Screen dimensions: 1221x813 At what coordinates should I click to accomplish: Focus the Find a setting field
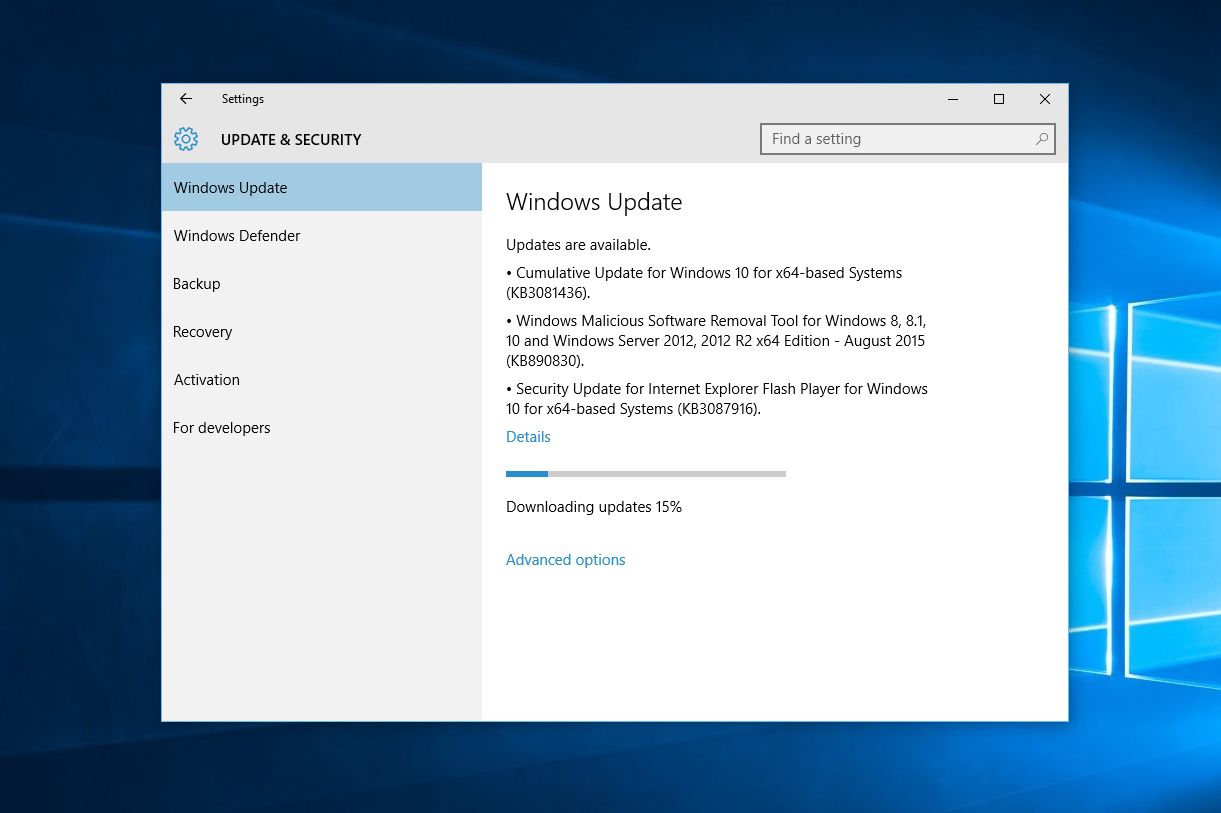(908, 139)
